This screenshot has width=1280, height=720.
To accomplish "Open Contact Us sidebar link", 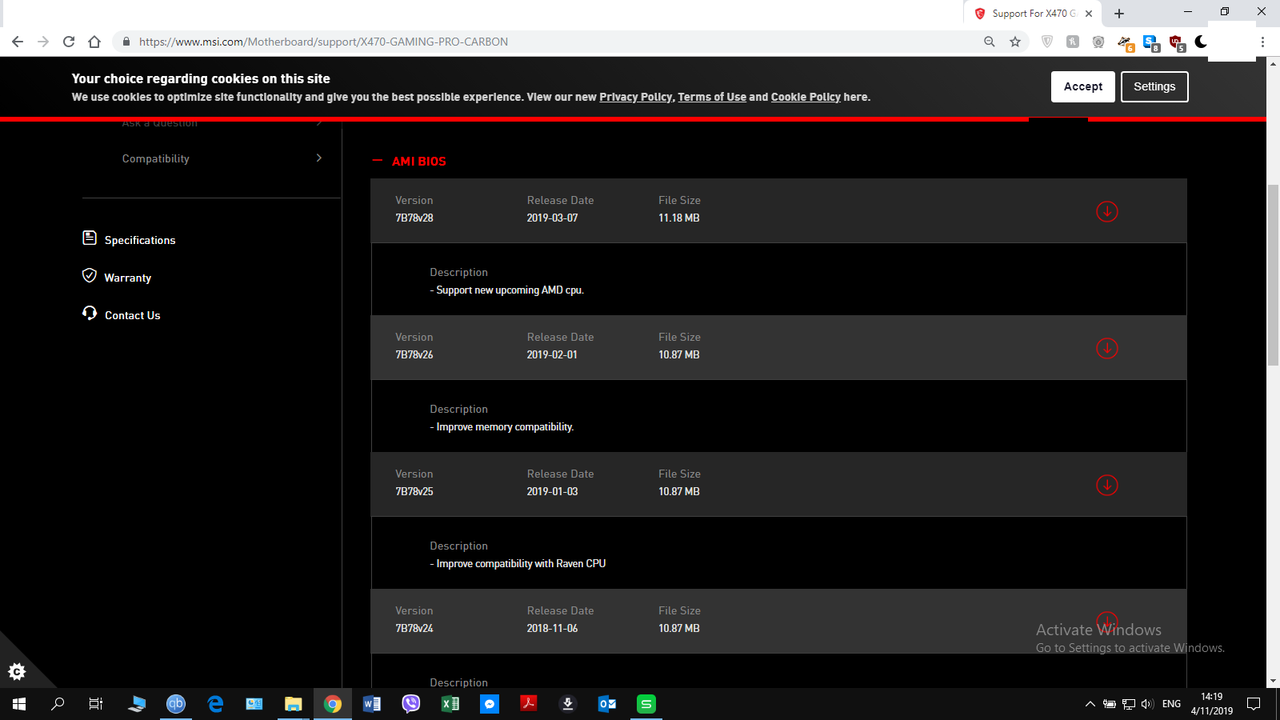I will click(x=132, y=315).
